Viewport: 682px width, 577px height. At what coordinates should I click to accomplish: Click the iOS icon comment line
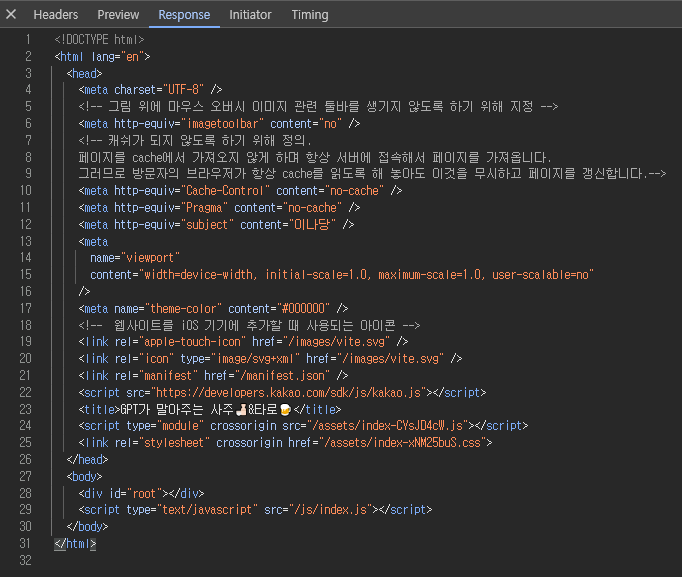pos(249,326)
